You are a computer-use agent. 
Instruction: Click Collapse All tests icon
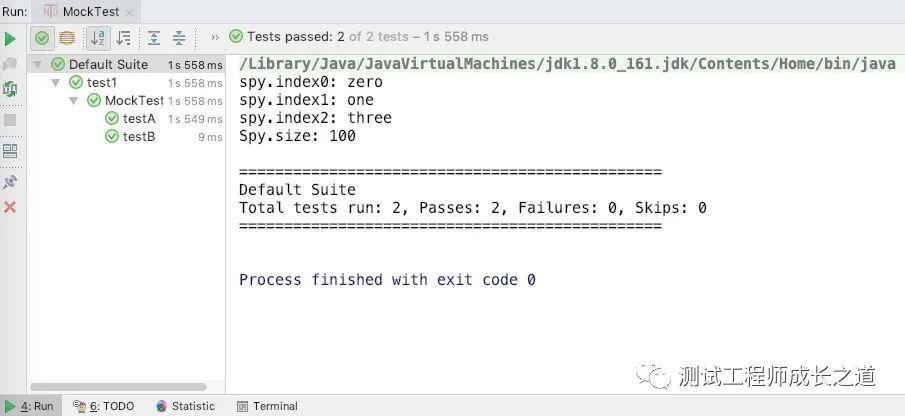click(x=179, y=38)
